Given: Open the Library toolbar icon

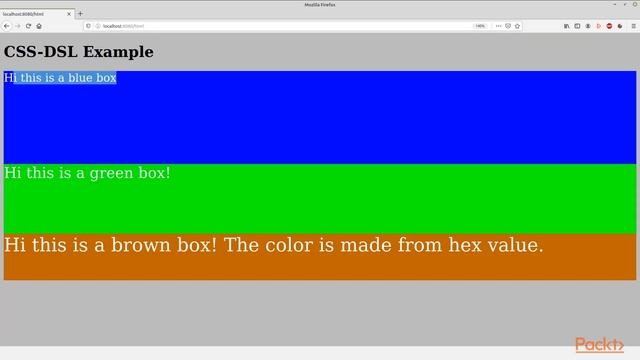Looking at the screenshot, I should click(567, 26).
